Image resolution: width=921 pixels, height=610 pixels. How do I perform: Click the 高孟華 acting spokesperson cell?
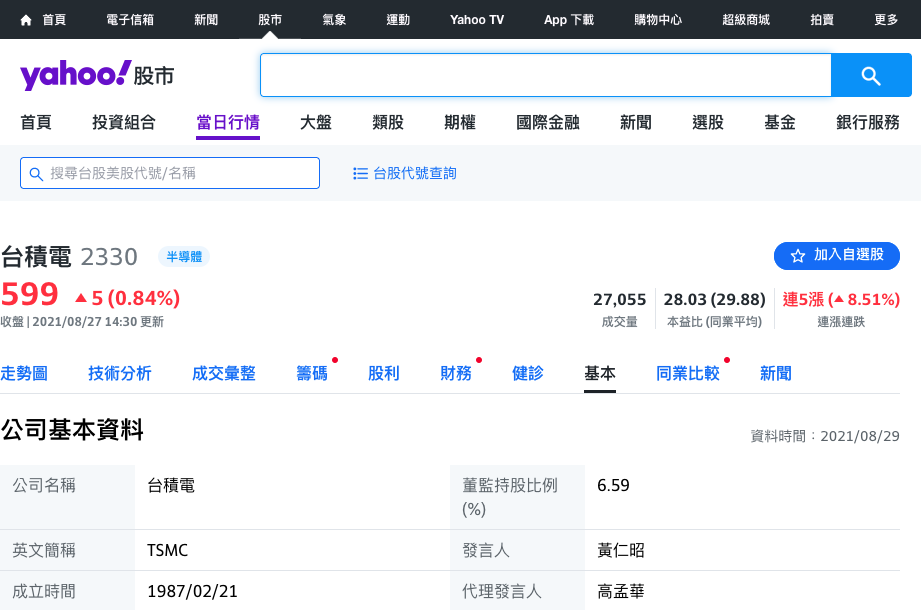[x=621, y=591]
